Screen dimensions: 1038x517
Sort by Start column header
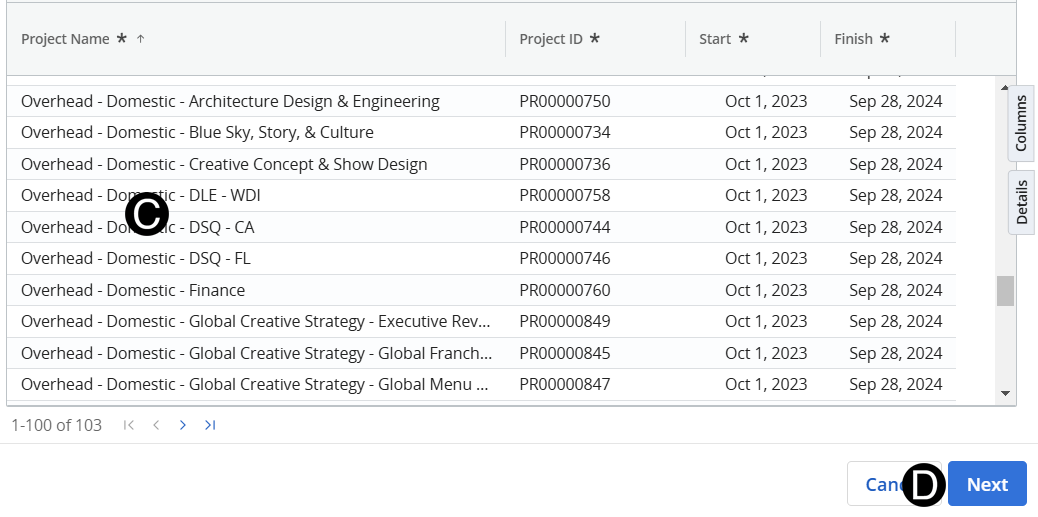[x=715, y=39]
